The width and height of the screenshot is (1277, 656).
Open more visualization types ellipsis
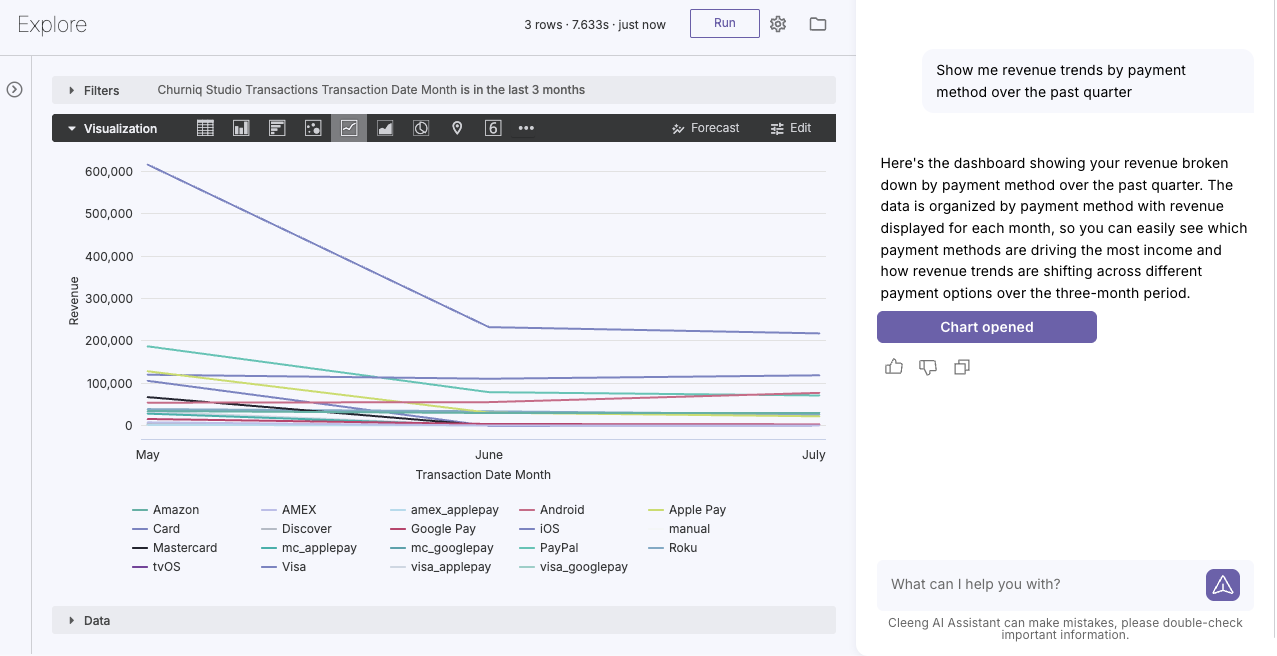526,128
